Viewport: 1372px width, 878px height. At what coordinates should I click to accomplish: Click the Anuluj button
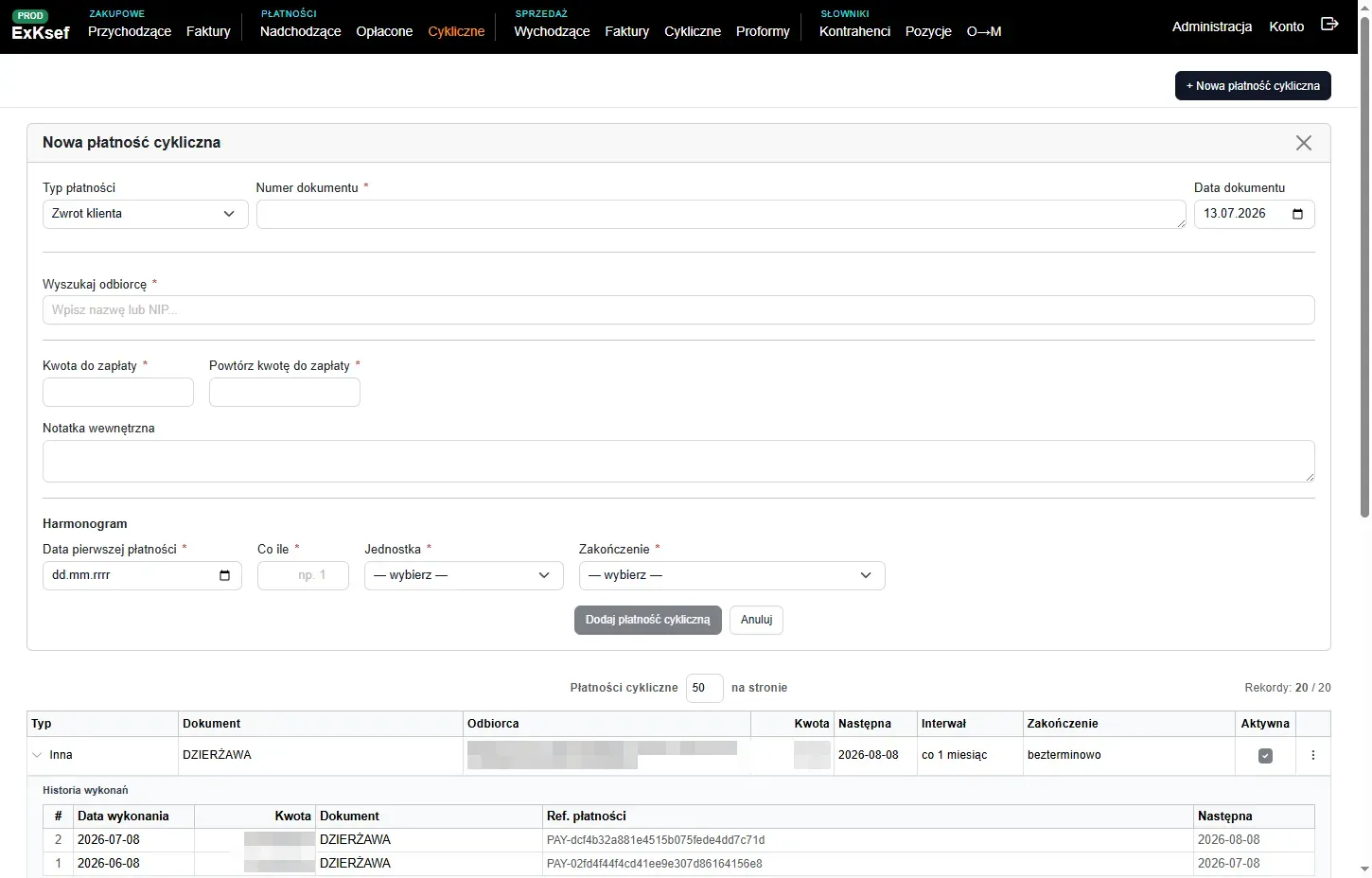coord(756,620)
